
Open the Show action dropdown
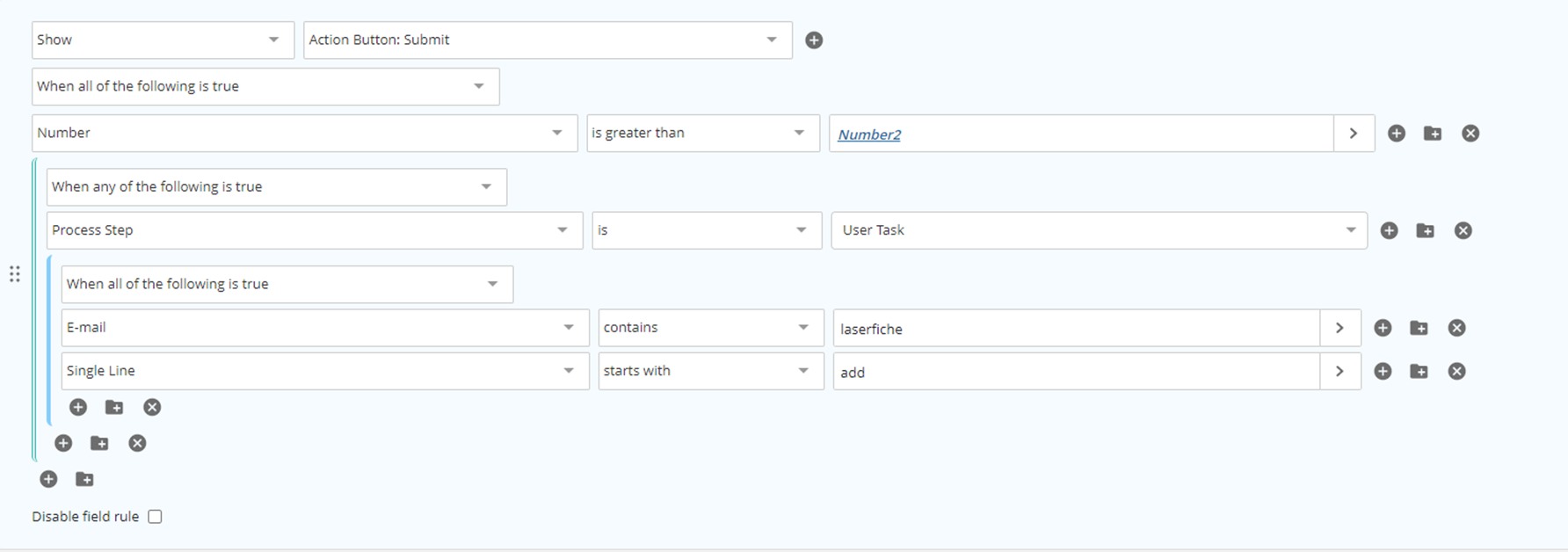(x=163, y=40)
